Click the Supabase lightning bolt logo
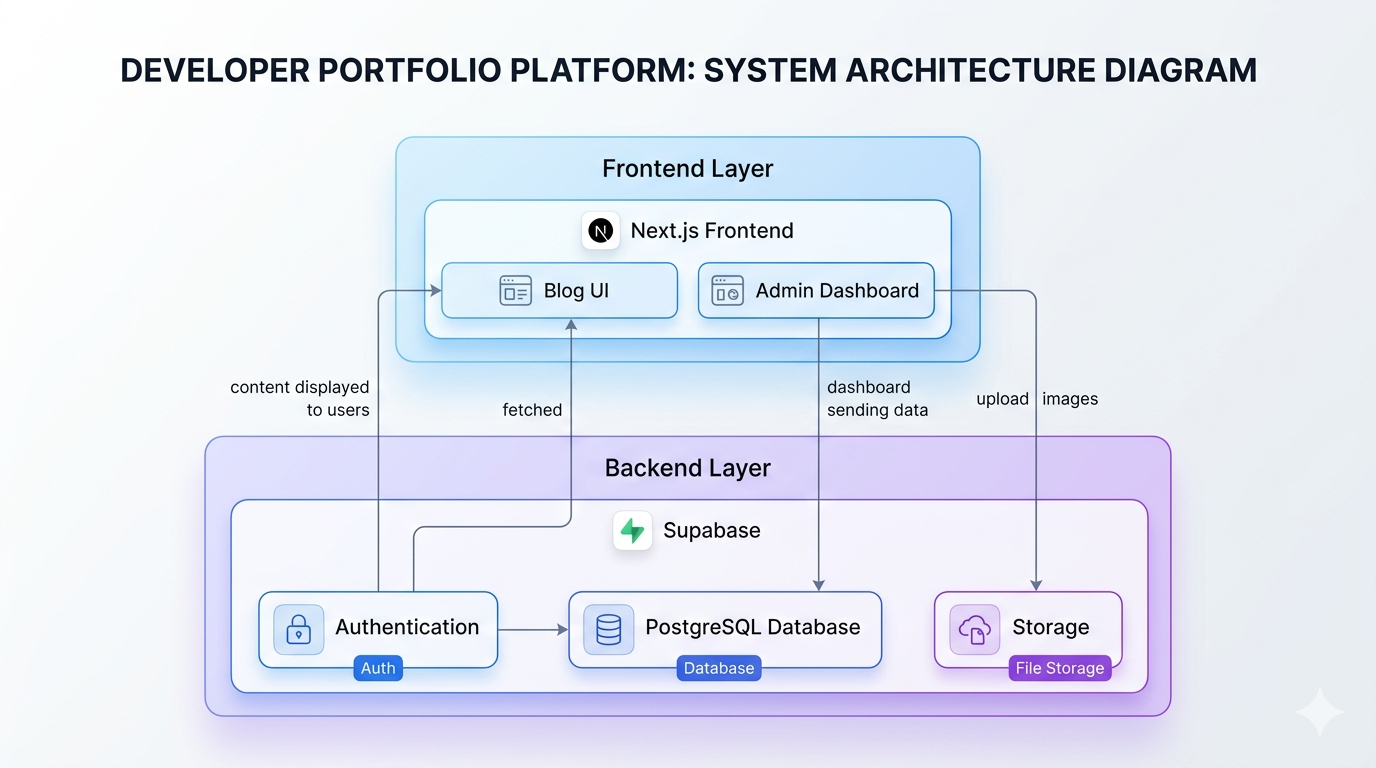 click(x=632, y=530)
